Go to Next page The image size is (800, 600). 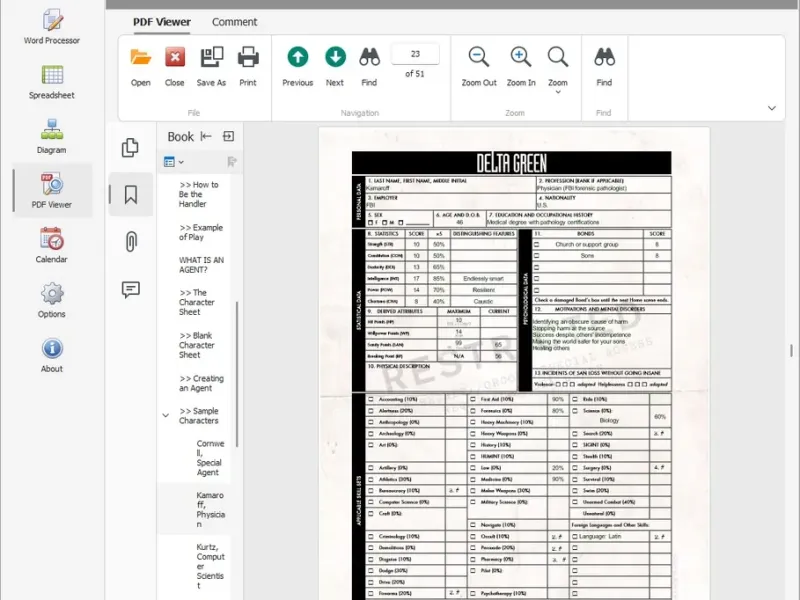(x=335, y=66)
